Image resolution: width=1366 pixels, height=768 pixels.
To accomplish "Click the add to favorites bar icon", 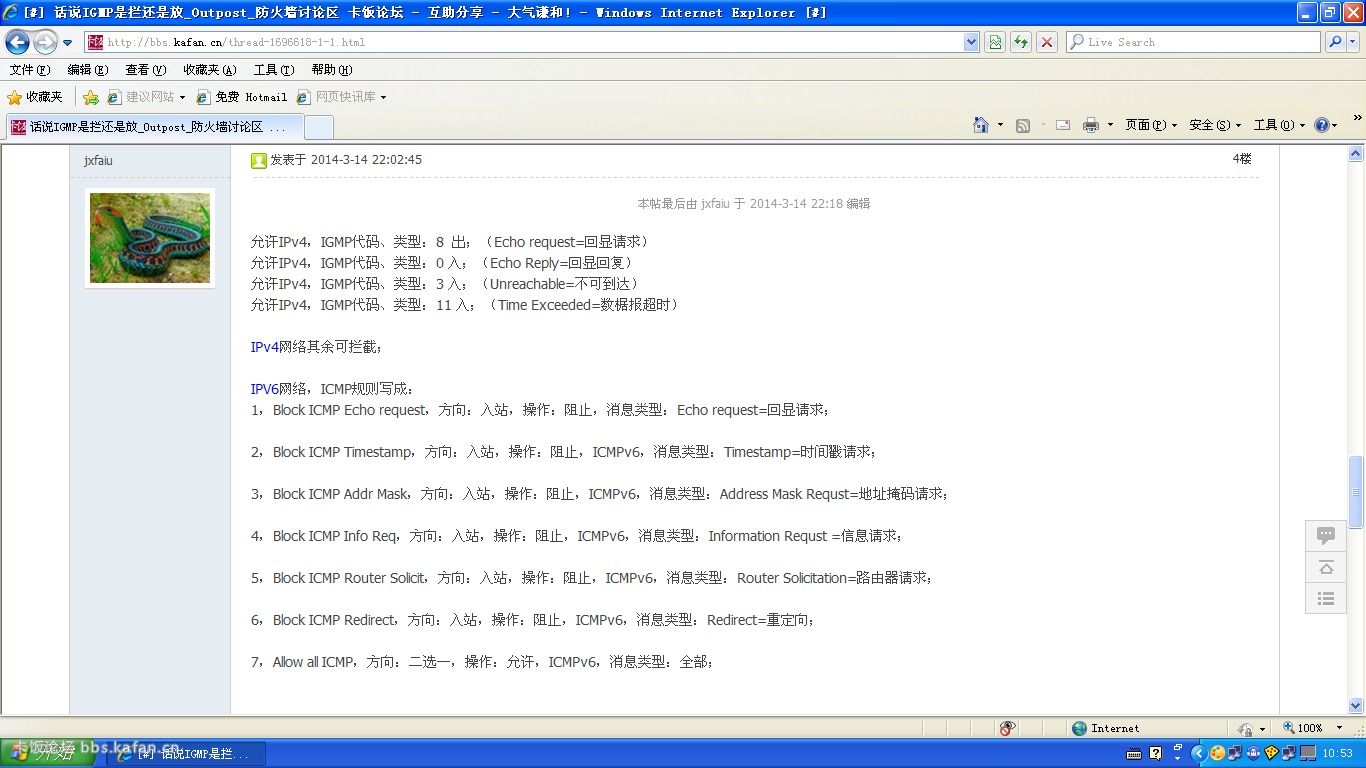I will click(x=91, y=97).
